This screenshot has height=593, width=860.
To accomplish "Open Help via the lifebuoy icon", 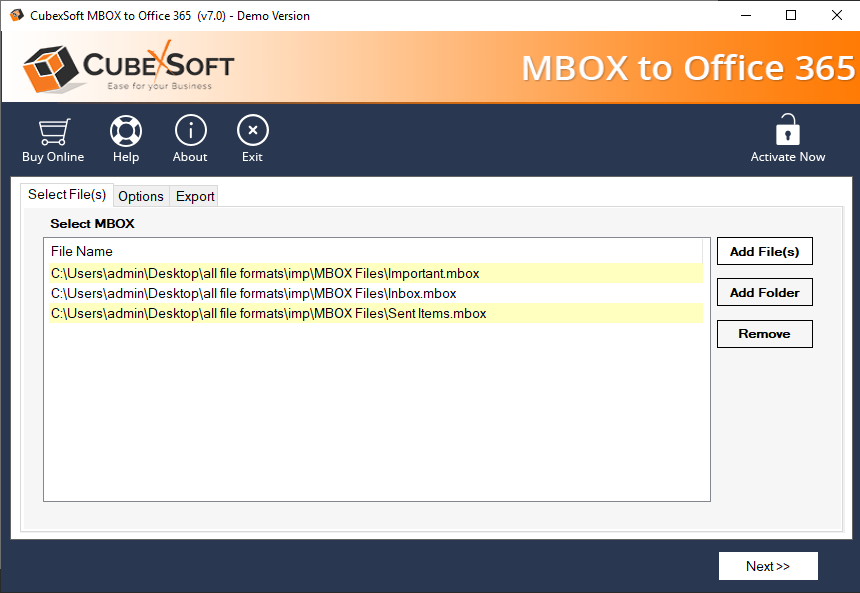I will click(x=126, y=132).
